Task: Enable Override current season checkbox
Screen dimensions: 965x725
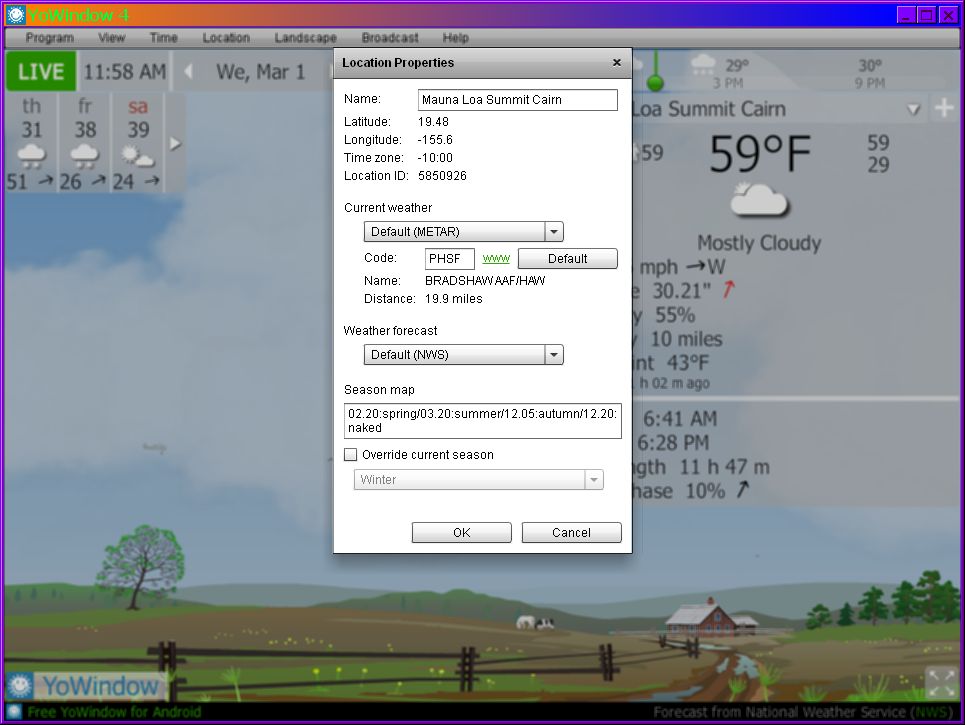Action: point(351,455)
